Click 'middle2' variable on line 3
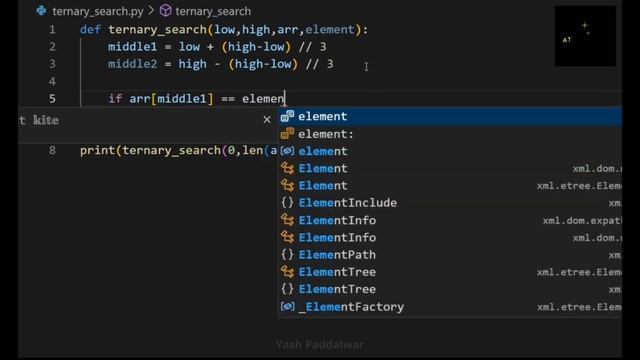Image resolution: width=640 pixels, height=360 pixels. [x=132, y=64]
